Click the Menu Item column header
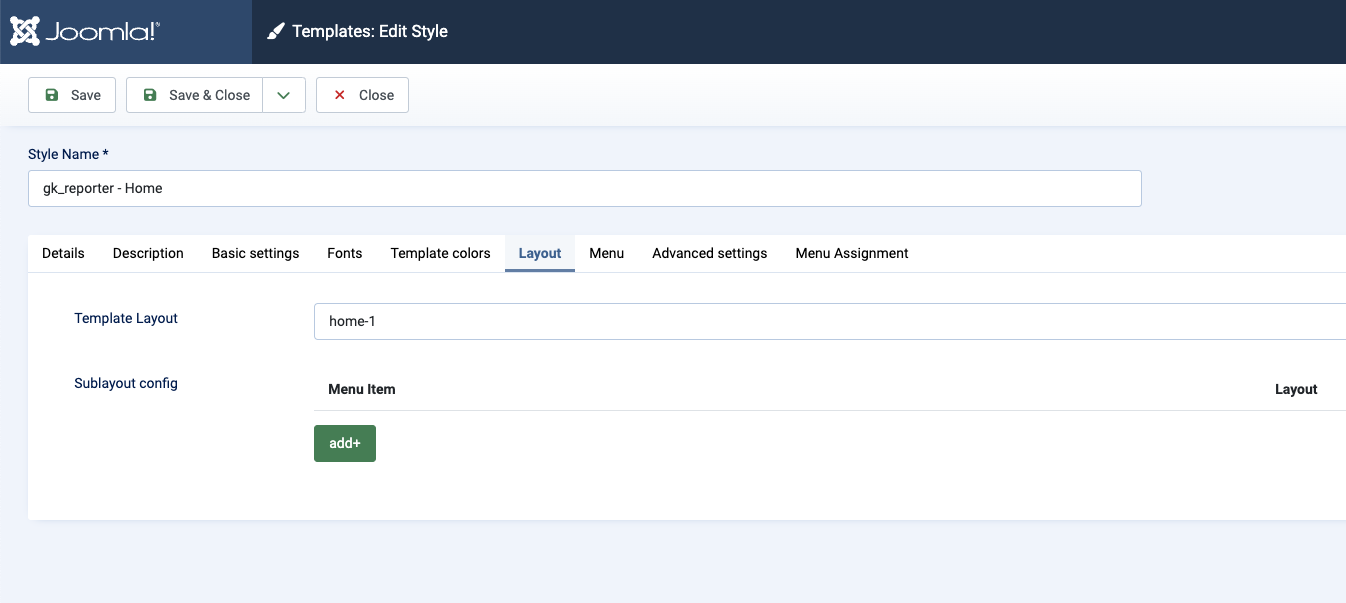1346x603 pixels. click(362, 389)
